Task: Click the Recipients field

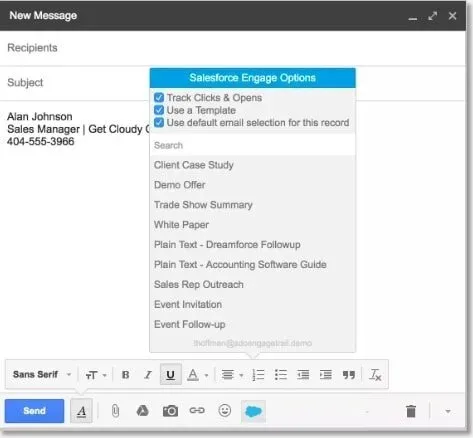Action: (233, 48)
